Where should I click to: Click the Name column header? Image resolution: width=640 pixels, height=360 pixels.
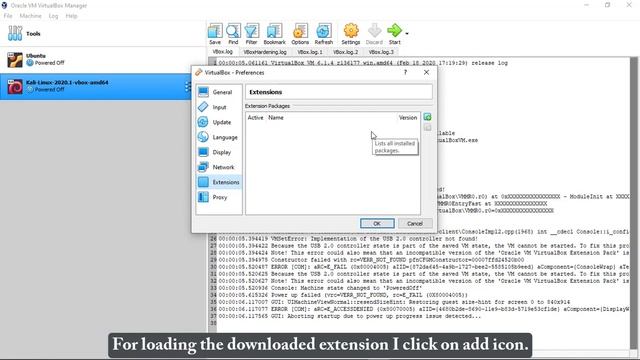tap(276, 118)
